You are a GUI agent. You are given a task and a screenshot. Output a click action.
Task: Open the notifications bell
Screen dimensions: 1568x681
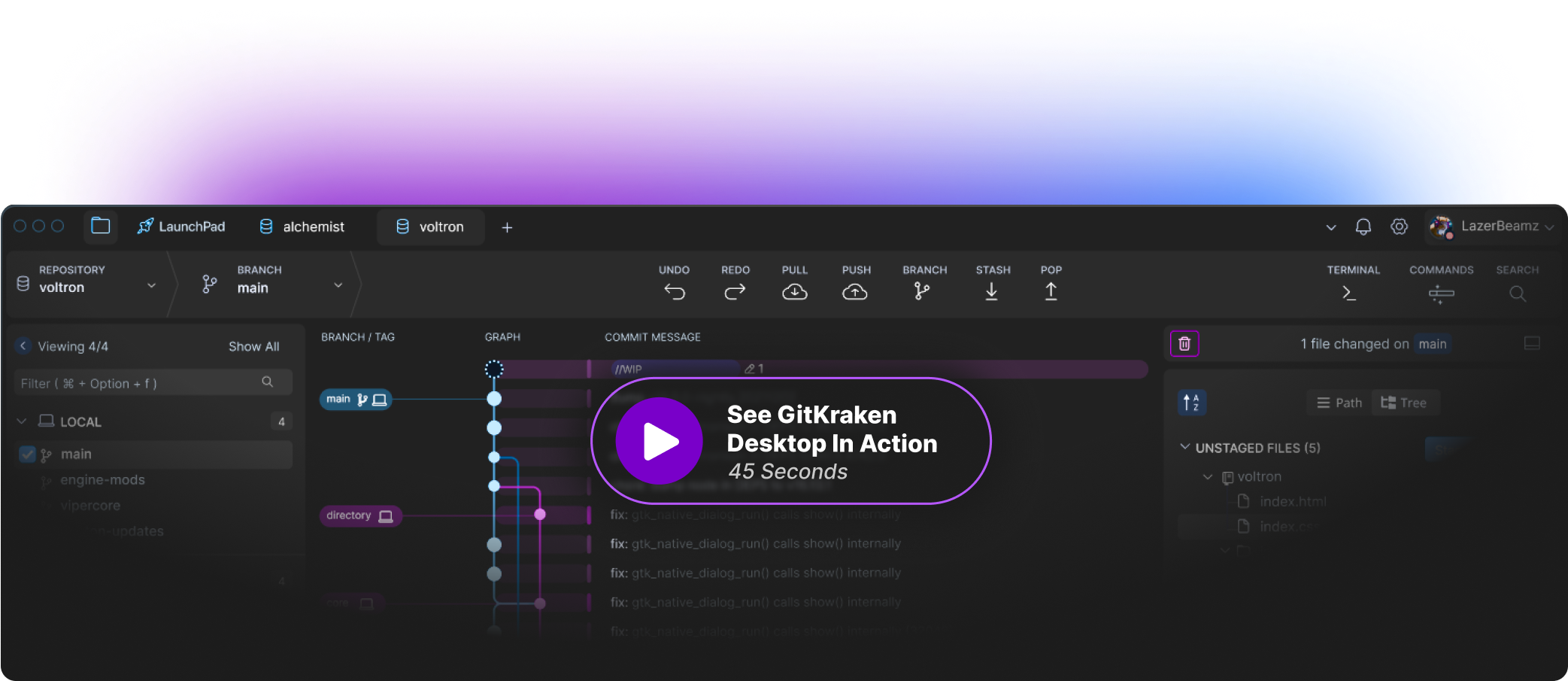click(1363, 226)
